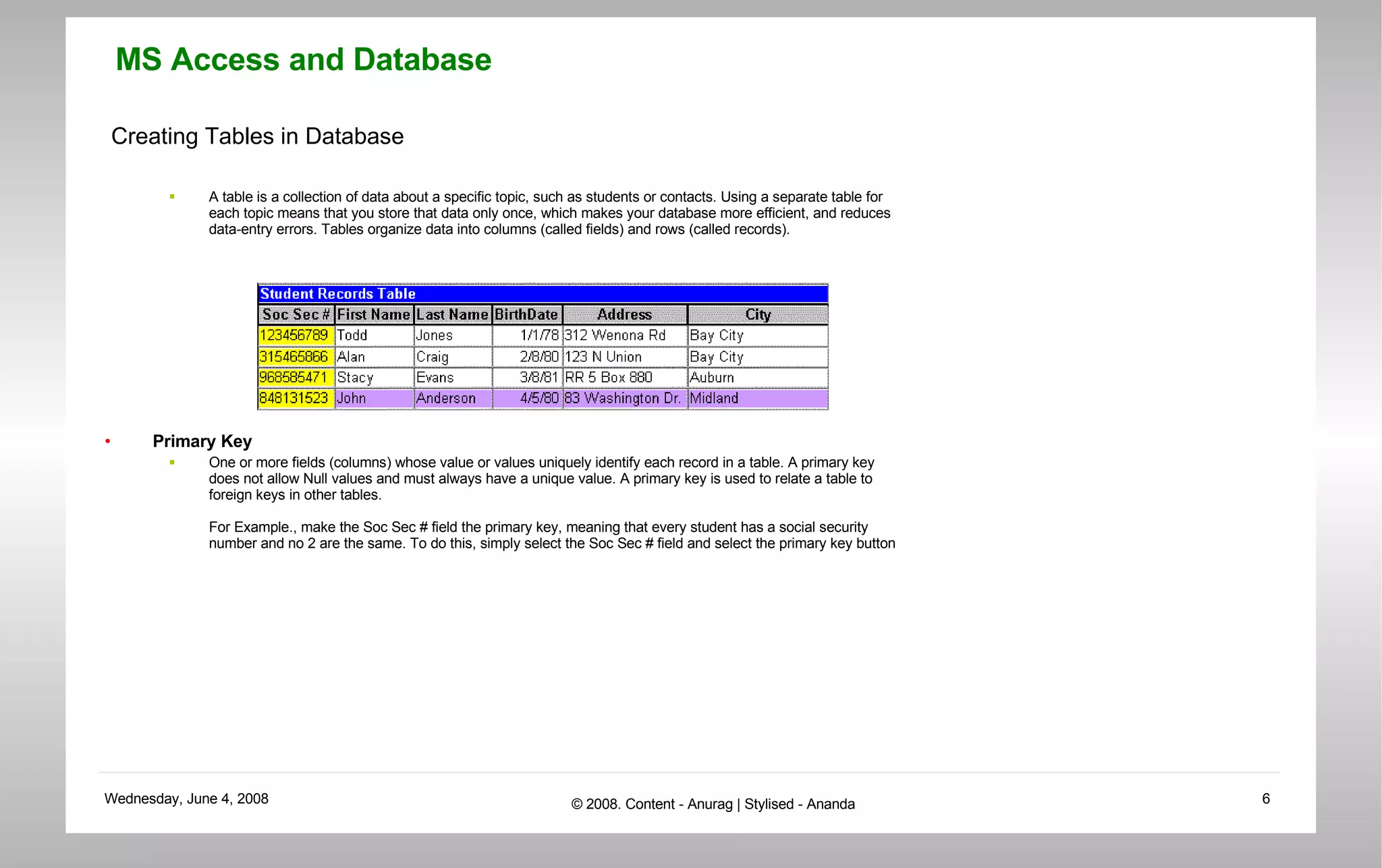Click the 'City' column header
This screenshot has height=868, width=1382.
click(x=757, y=315)
